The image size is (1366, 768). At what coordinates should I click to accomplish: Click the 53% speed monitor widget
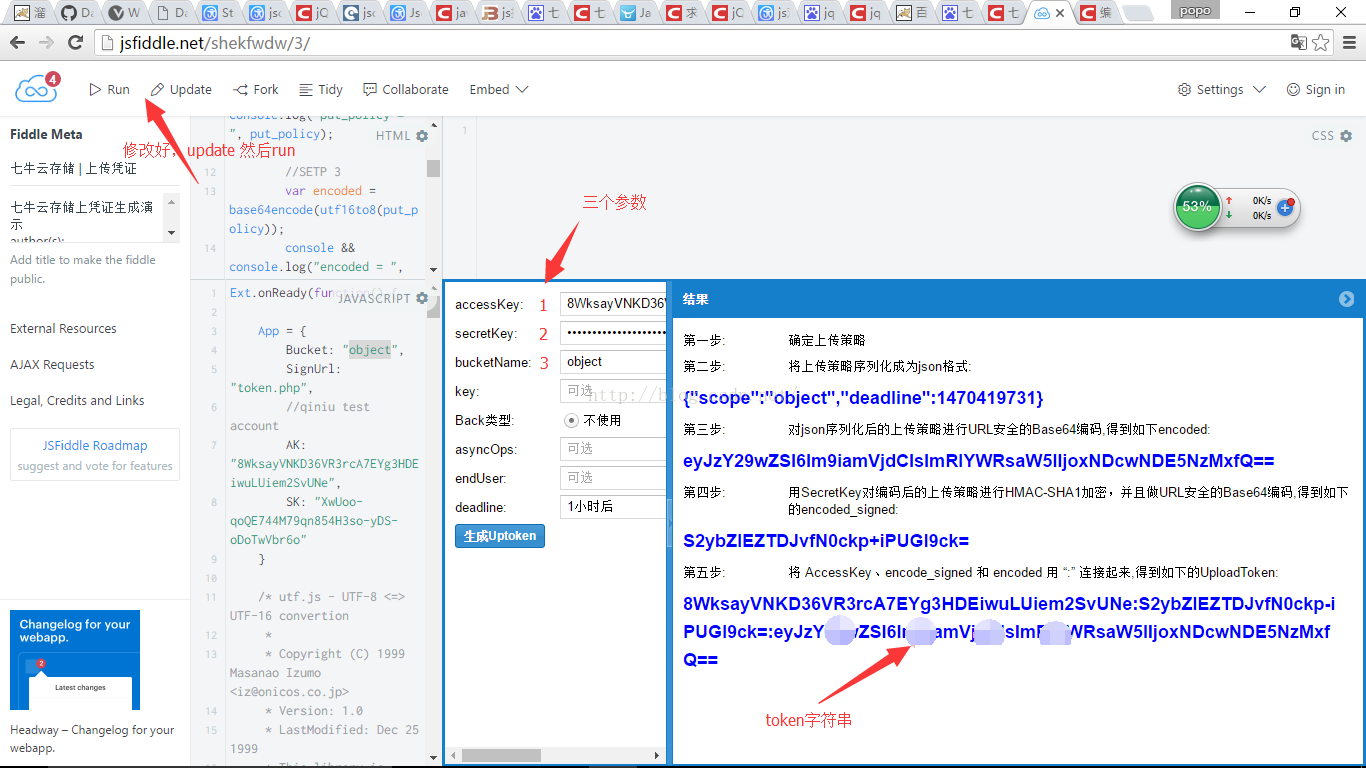[1197, 207]
